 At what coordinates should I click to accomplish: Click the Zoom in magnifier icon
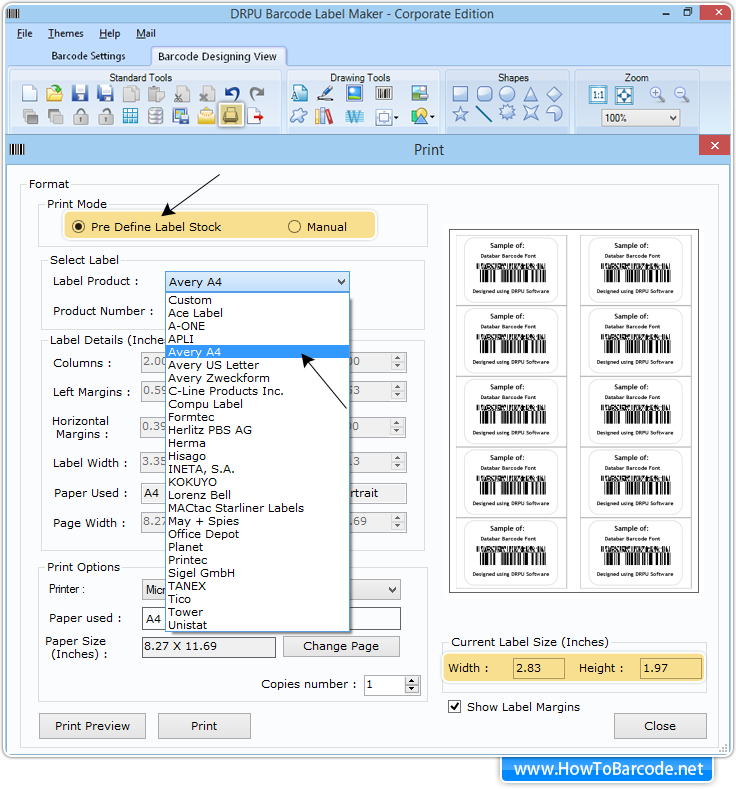pyautogui.click(x=657, y=94)
